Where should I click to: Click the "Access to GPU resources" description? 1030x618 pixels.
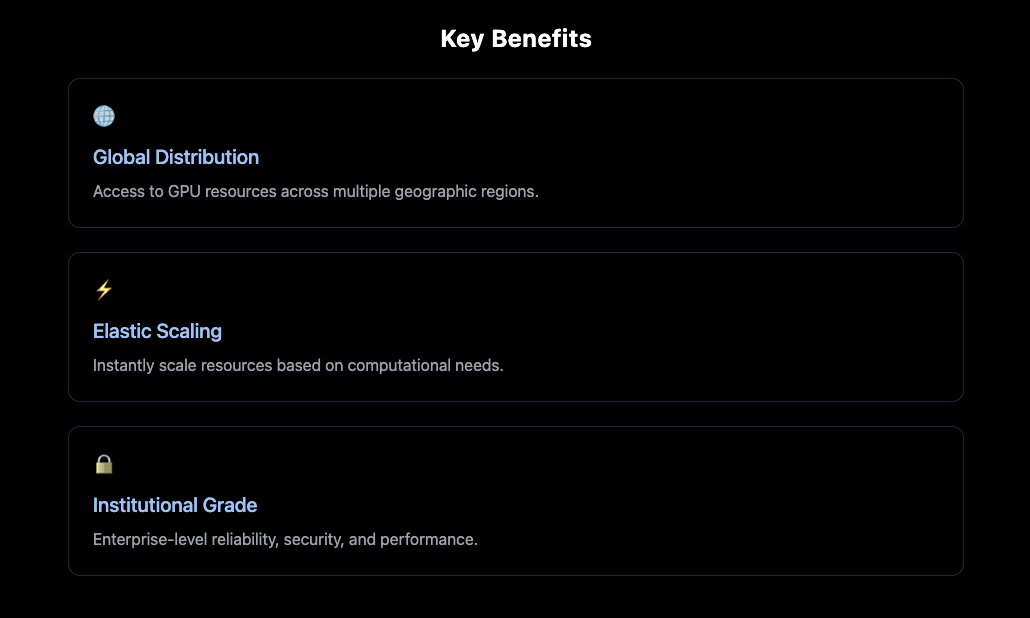click(x=315, y=191)
